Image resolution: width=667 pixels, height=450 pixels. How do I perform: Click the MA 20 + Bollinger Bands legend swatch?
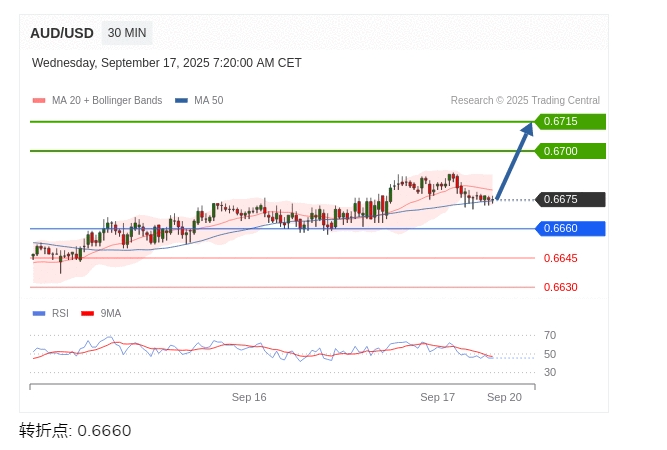click(39, 101)
